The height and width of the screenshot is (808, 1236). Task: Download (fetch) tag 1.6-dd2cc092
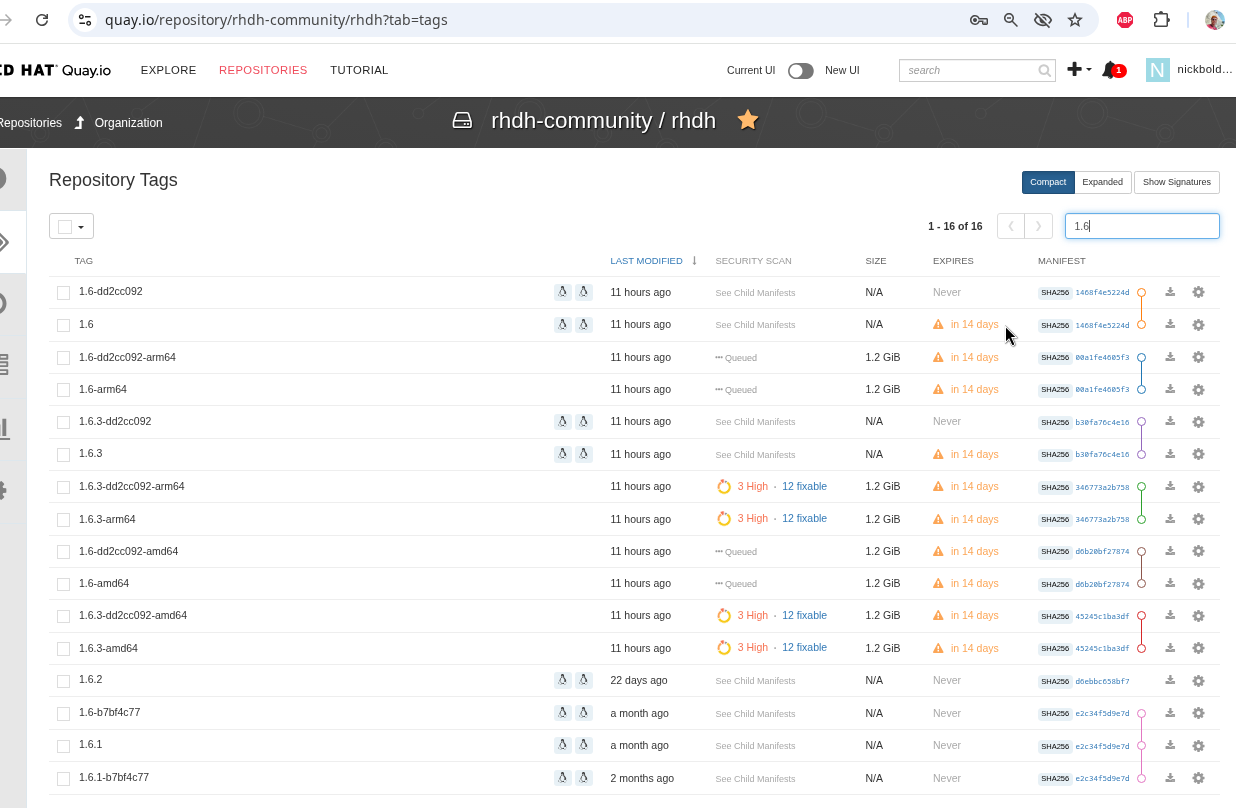click(x=1170, y=292)
